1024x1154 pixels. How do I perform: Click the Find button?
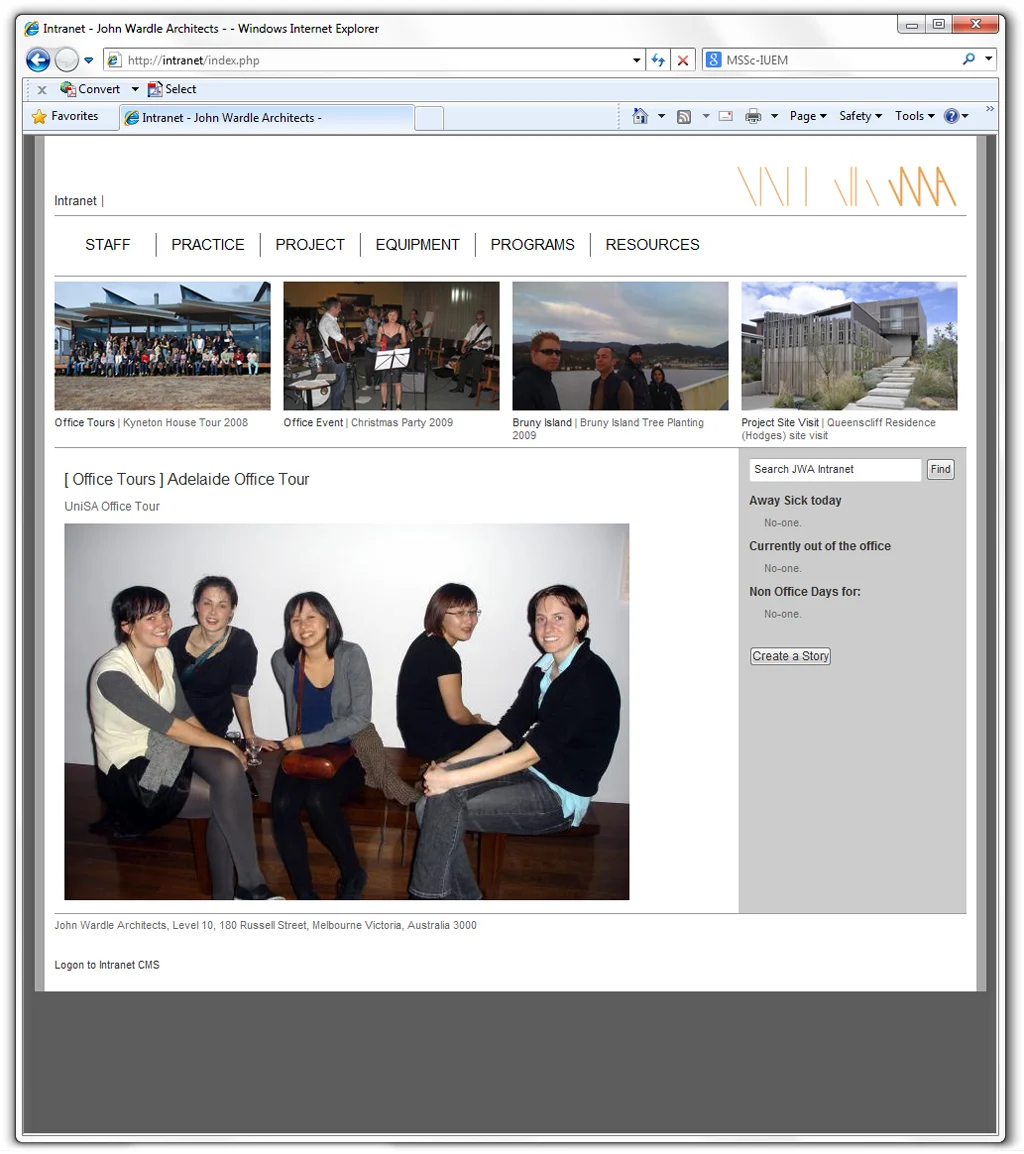(x=939, y=469)
